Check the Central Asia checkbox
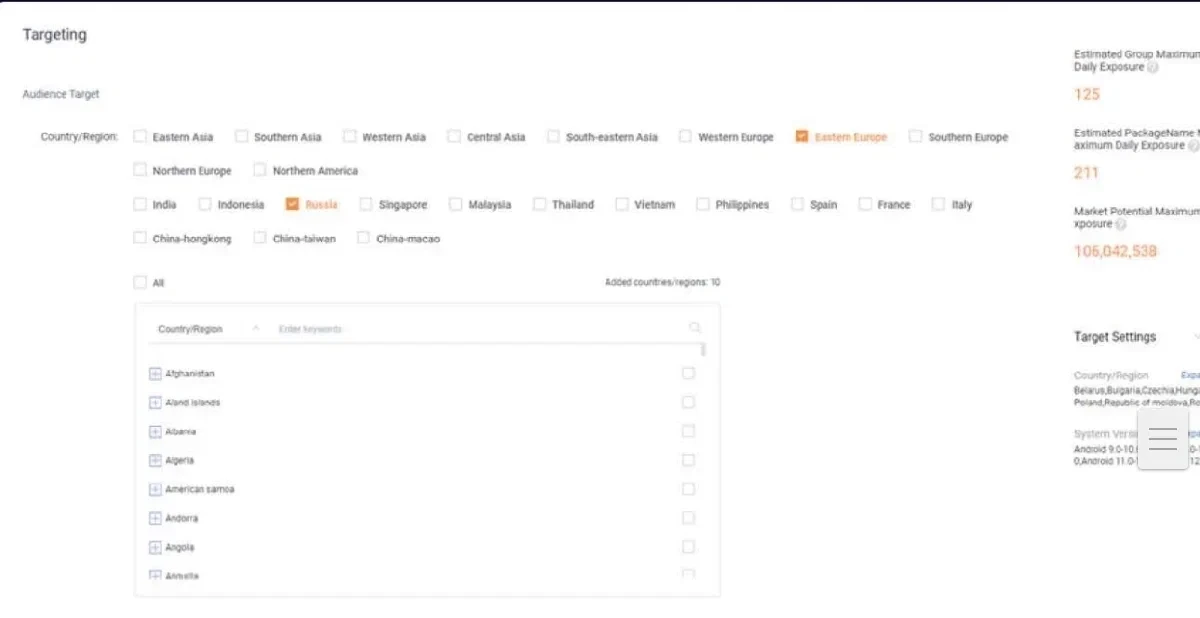The height and width of the screenshot is (618, 1200). [454, 137]
